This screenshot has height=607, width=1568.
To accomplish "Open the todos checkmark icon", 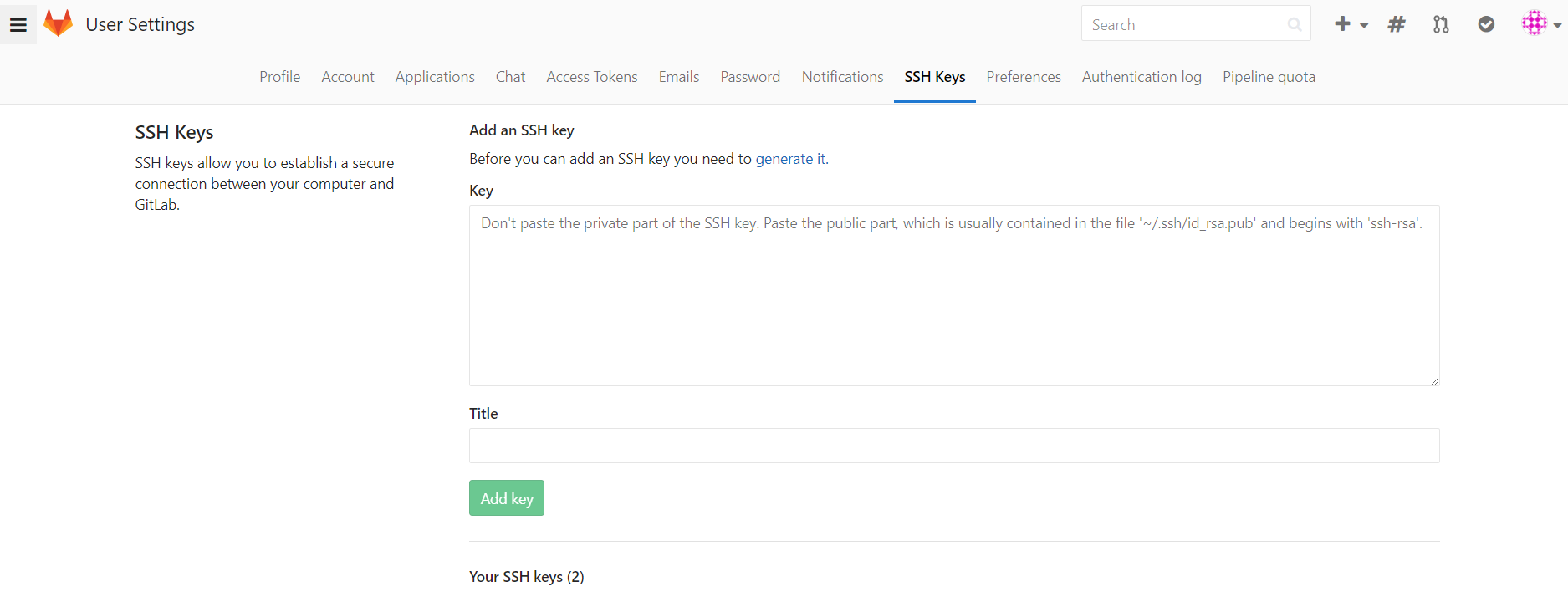I will tap(1486, 24).
